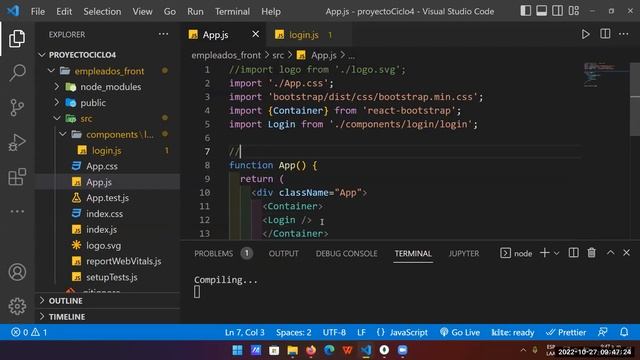Click the Prettier status item
The image size is (640, 360).
[566, 332]
